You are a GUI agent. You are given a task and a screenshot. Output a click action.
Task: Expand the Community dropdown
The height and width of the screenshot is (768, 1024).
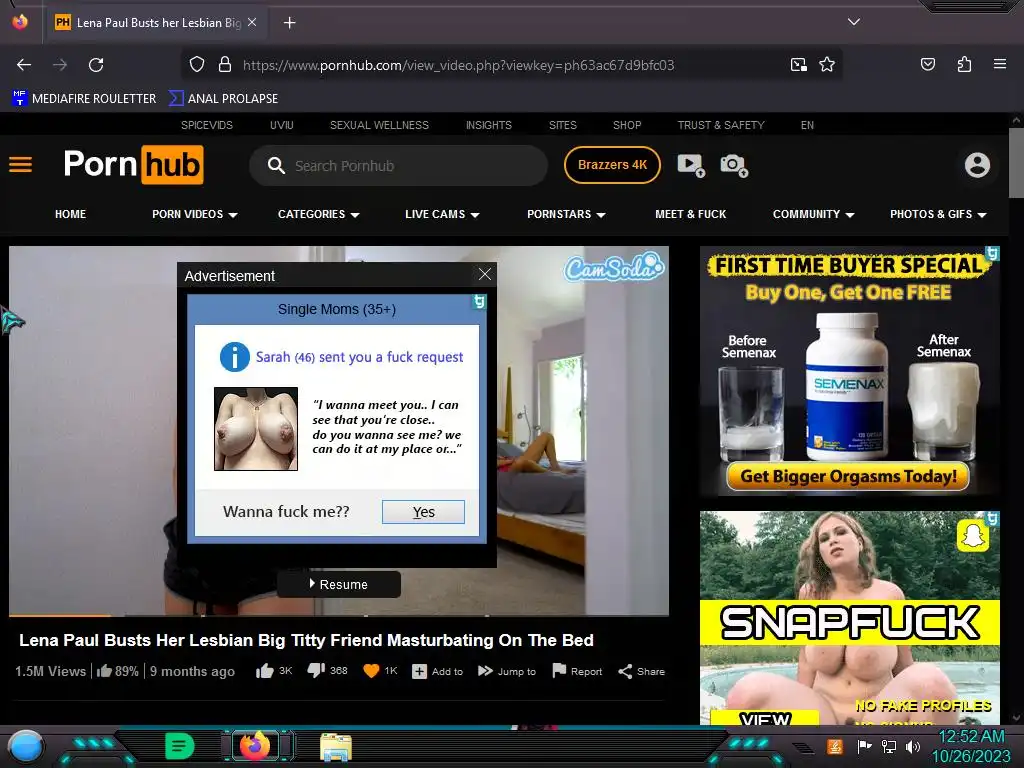(814, 214)
